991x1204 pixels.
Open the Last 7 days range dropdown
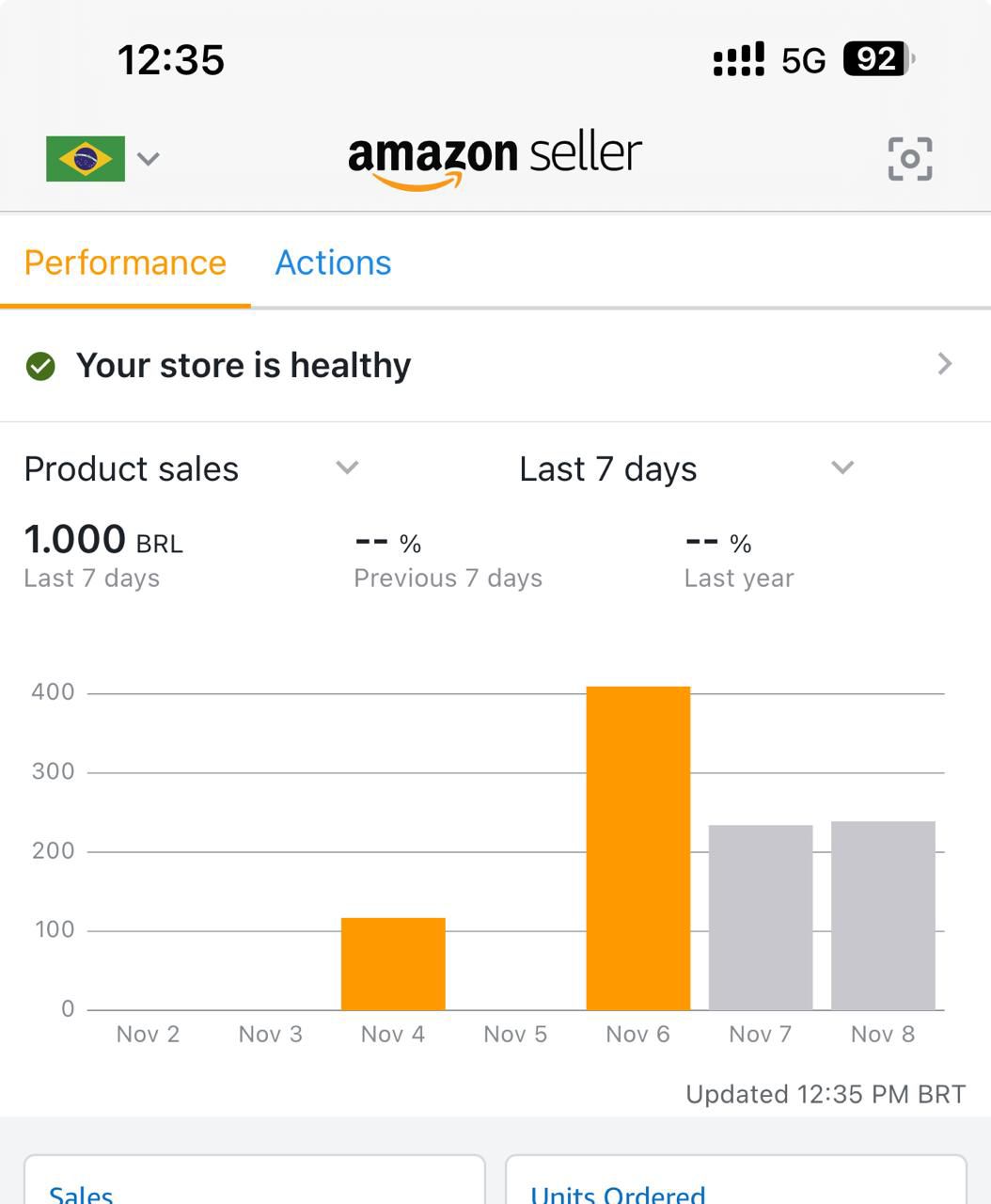[x=842, y=467]
